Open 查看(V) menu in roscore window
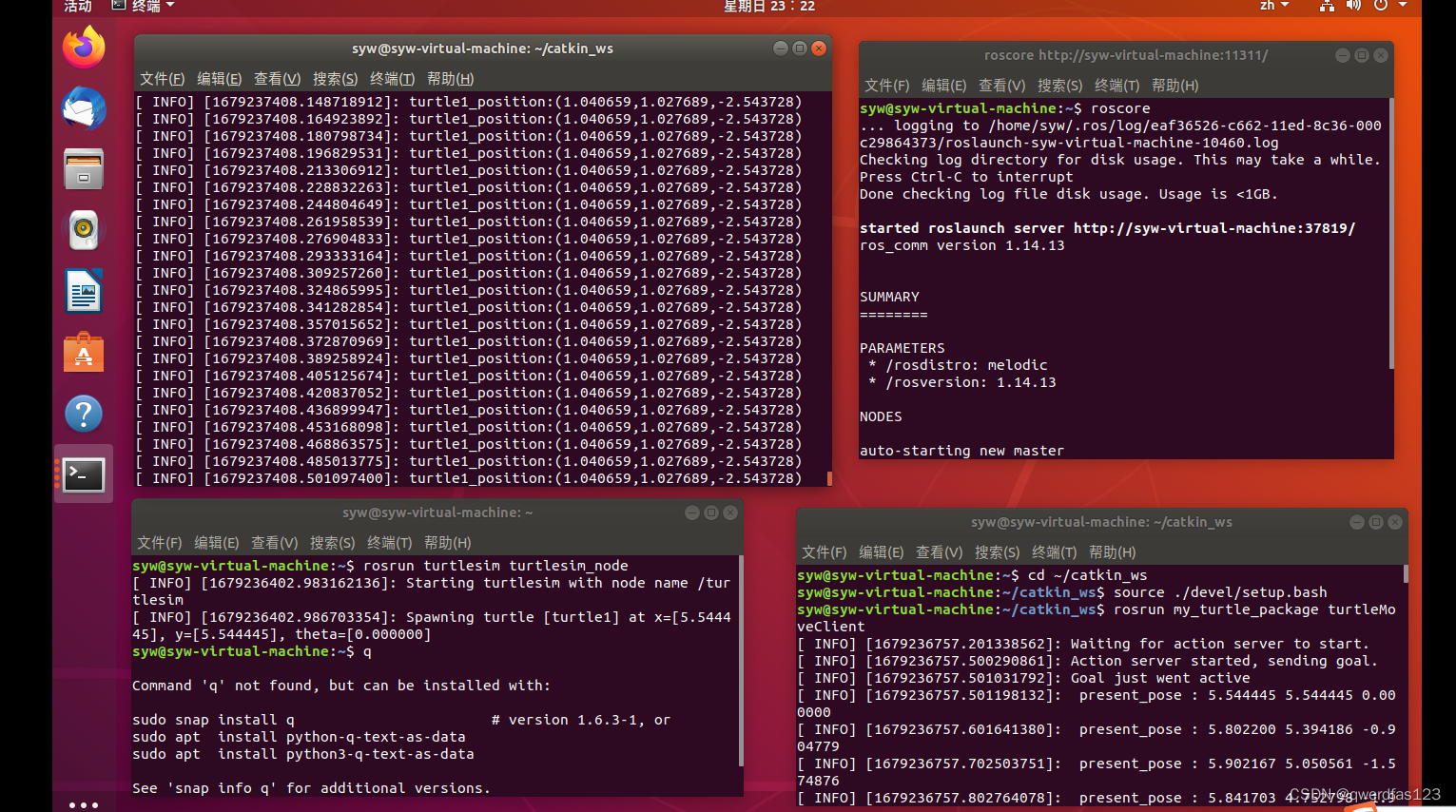 click(1001, 86)
